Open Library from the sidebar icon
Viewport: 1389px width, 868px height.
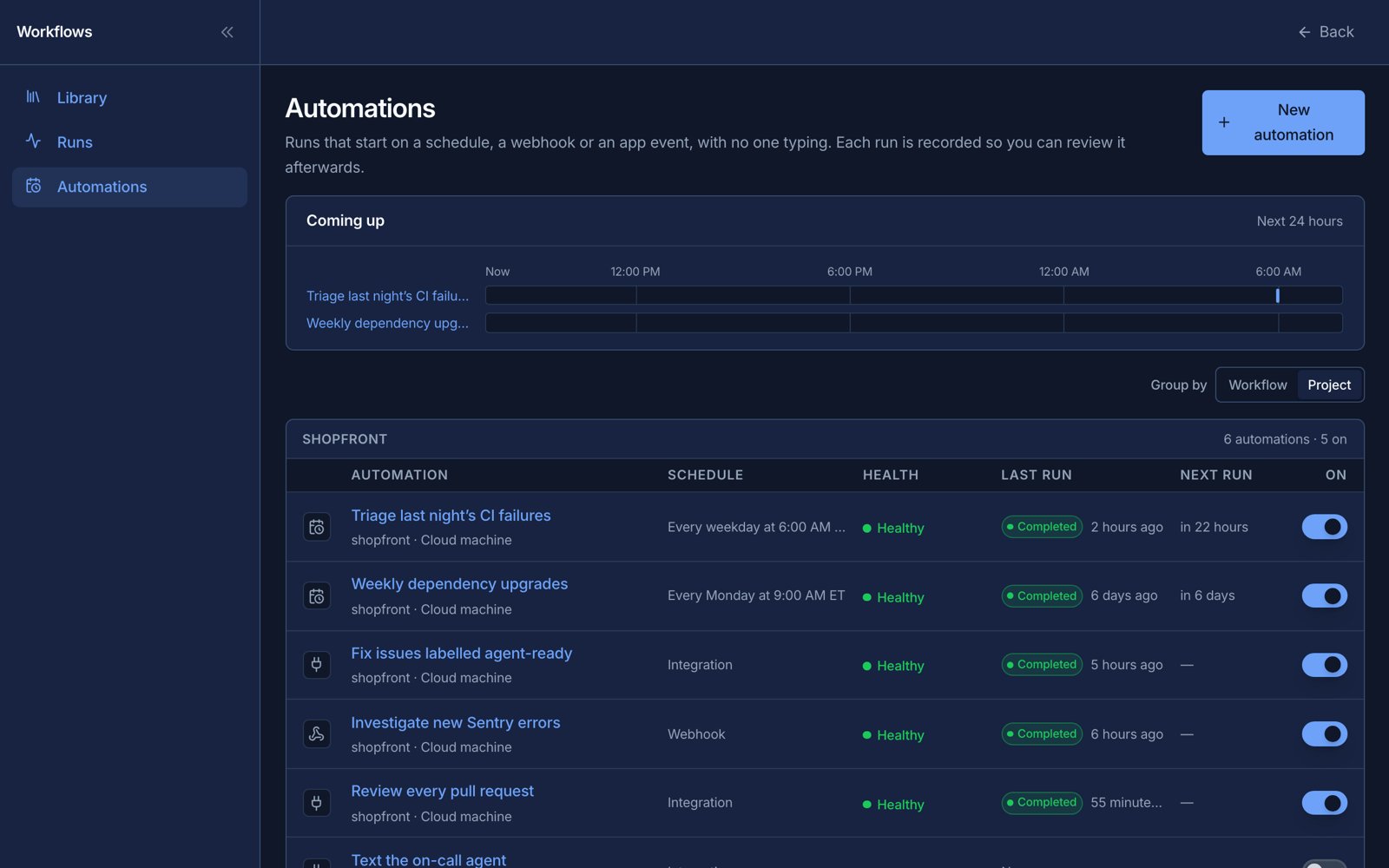33,96
